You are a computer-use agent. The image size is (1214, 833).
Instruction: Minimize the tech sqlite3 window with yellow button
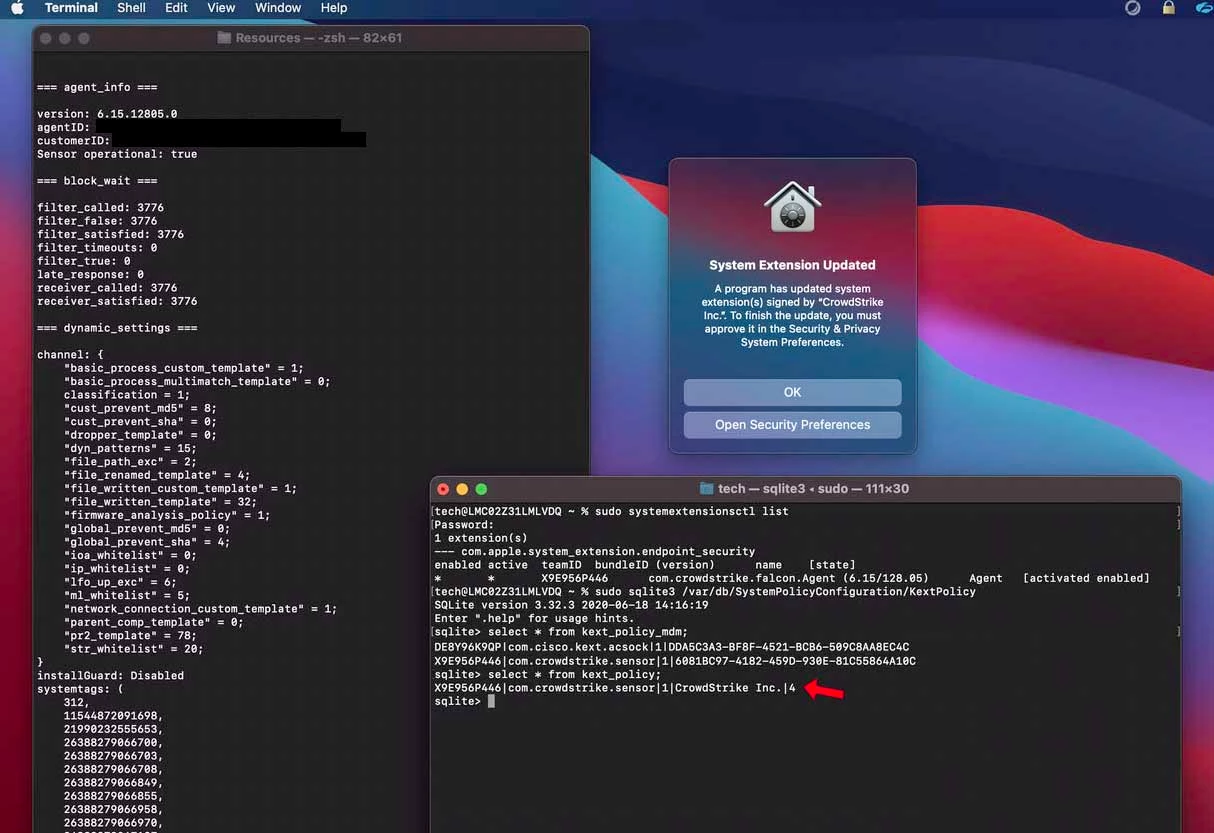coord(462,489)
